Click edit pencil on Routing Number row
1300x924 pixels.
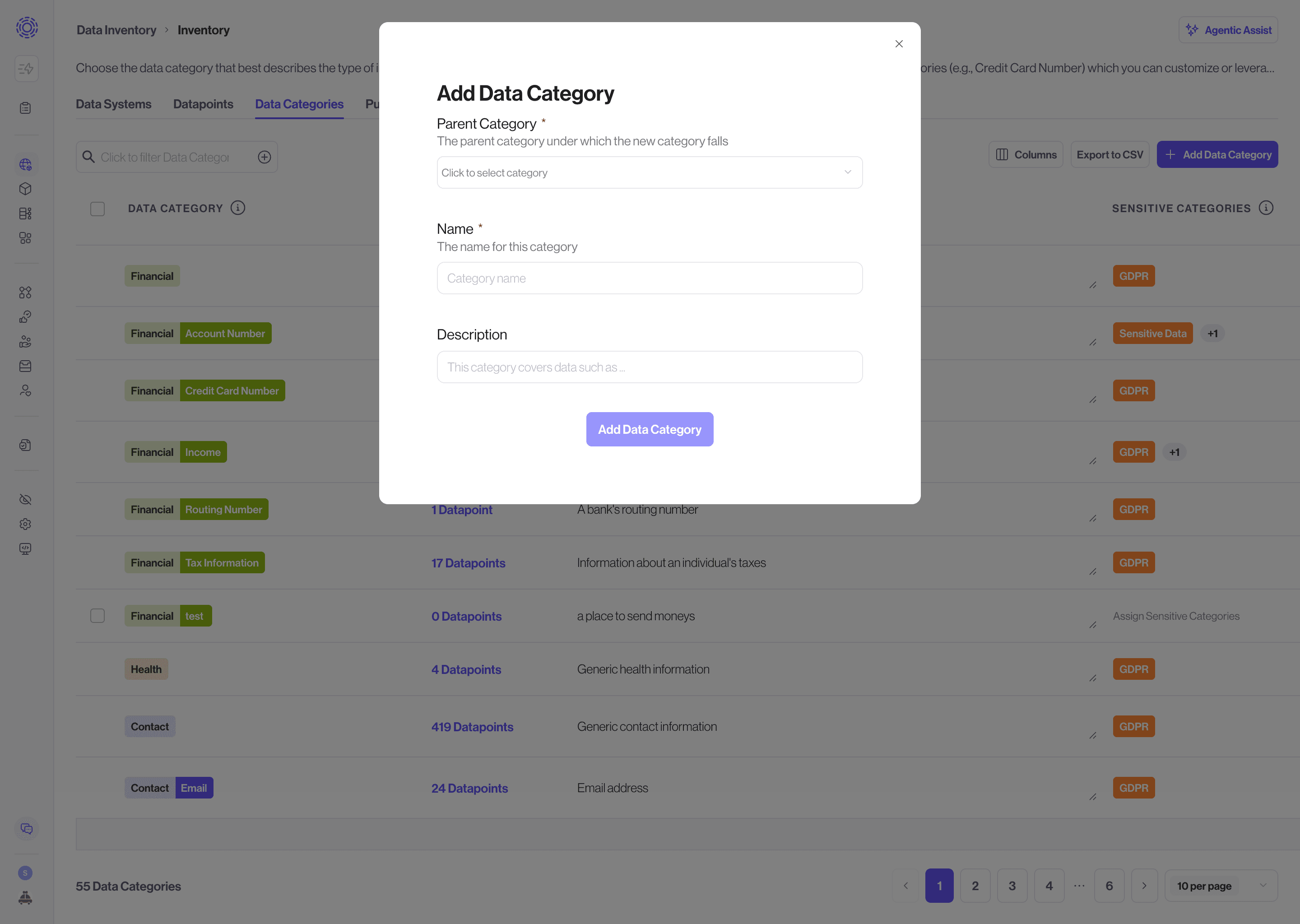pyautogui.click(x=1093, y=518)
